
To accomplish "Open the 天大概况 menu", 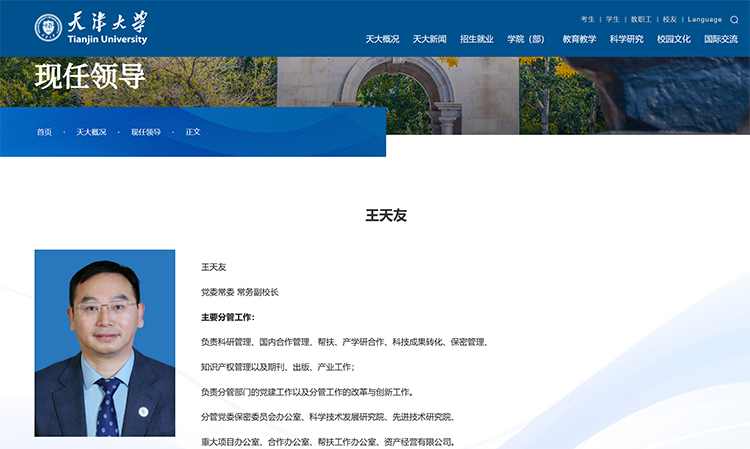I will coord(382,39).
